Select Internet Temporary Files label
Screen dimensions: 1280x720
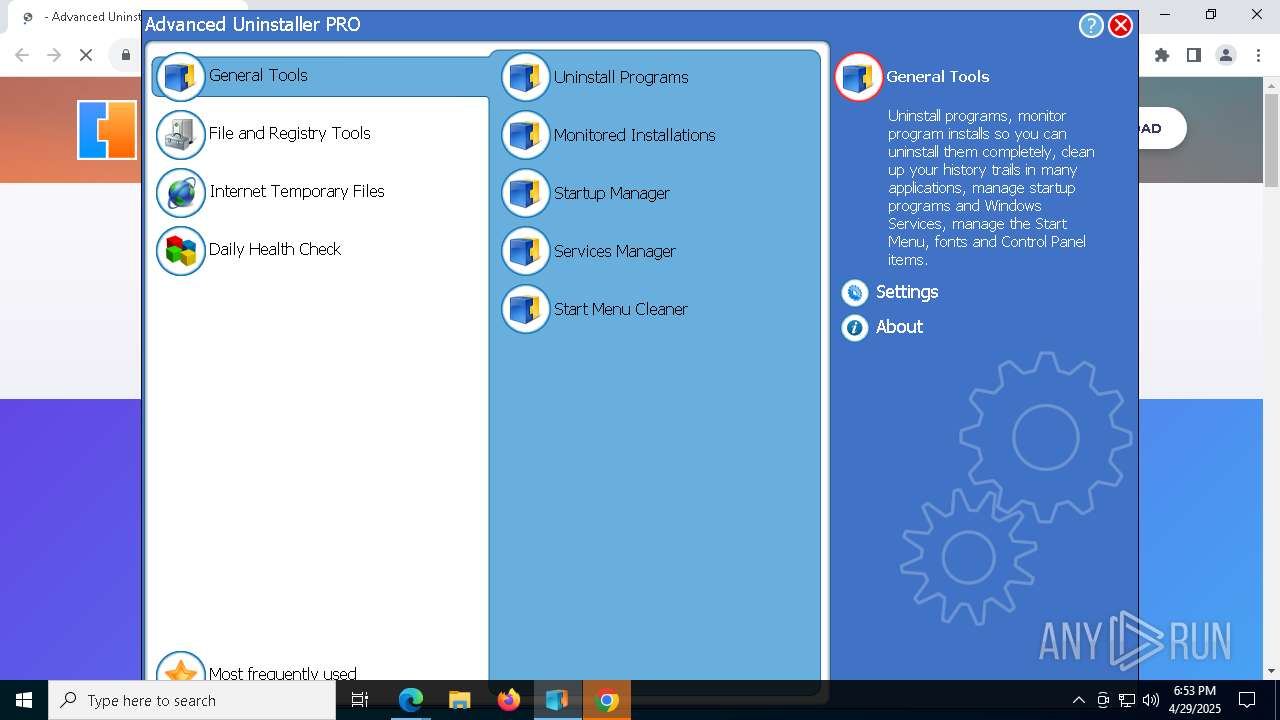(x=297, y=191)
